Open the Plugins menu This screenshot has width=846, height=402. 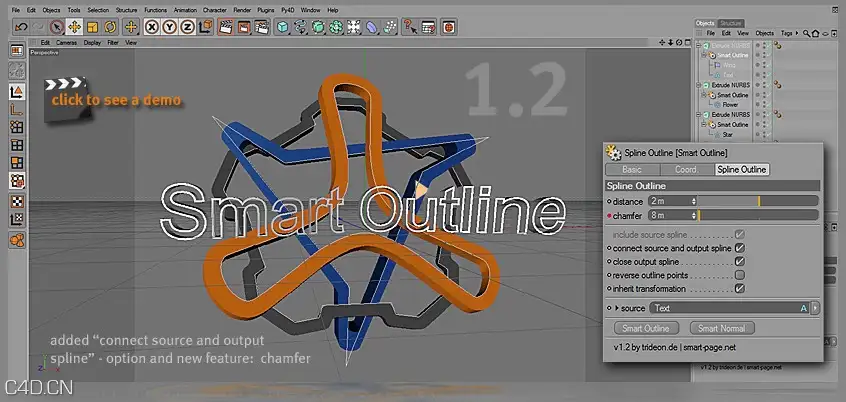pos(265,10)
